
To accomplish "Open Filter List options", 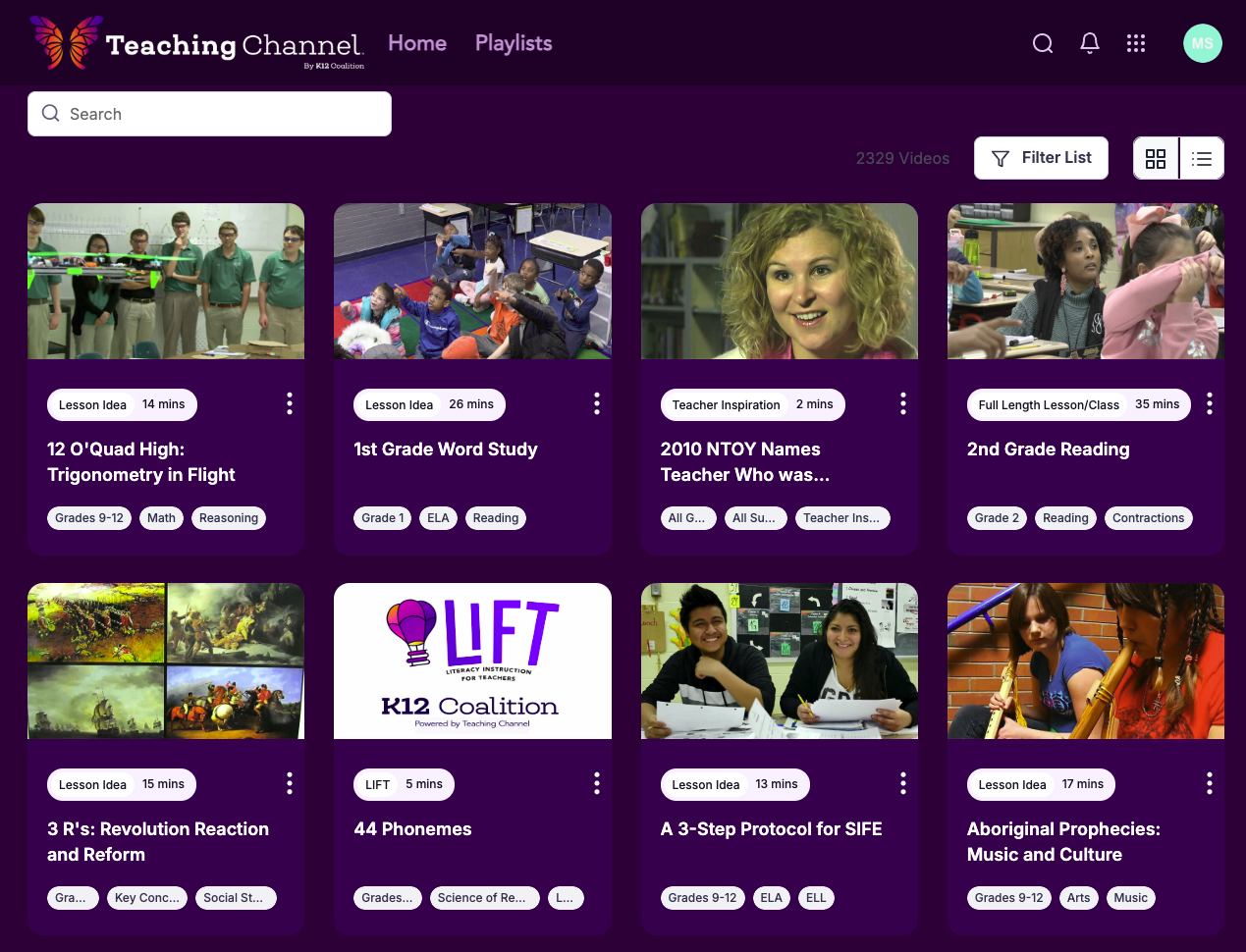I will click(x=1041, y=158).
